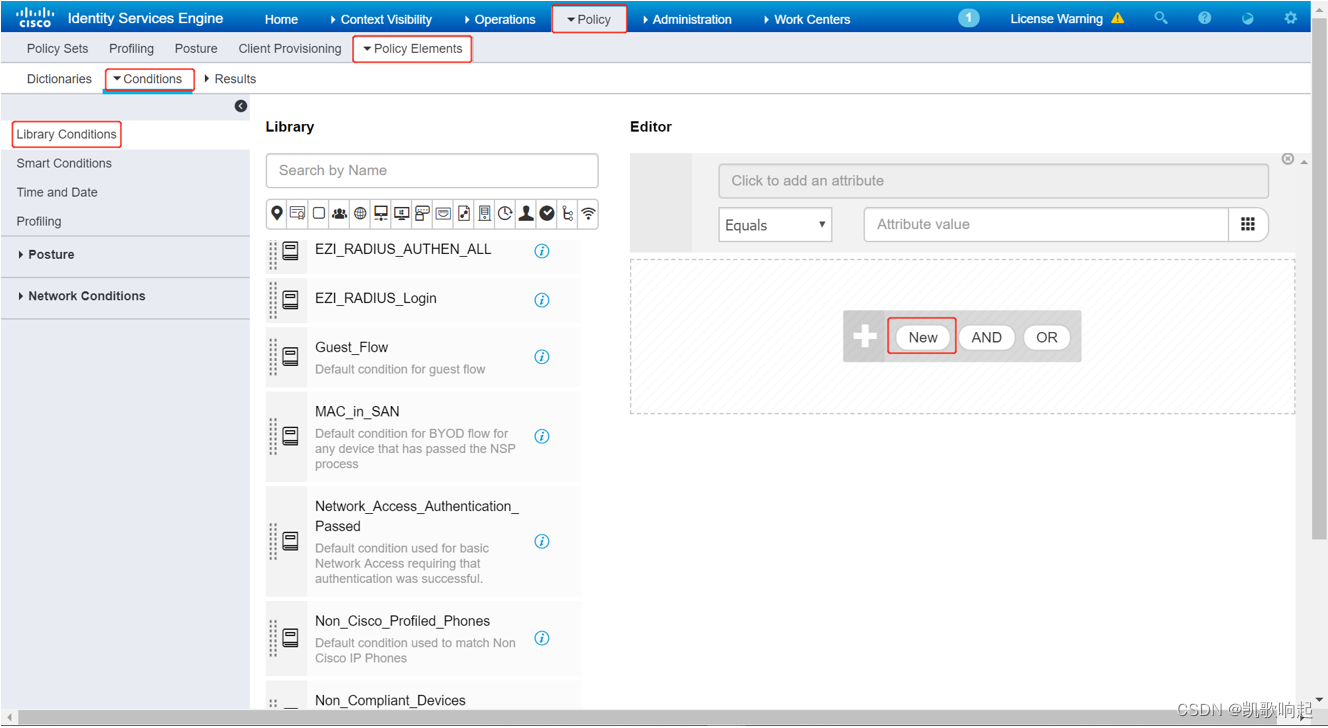Switch to Profiling tab in subnav
1328x728 pixels.
point(131,48)
